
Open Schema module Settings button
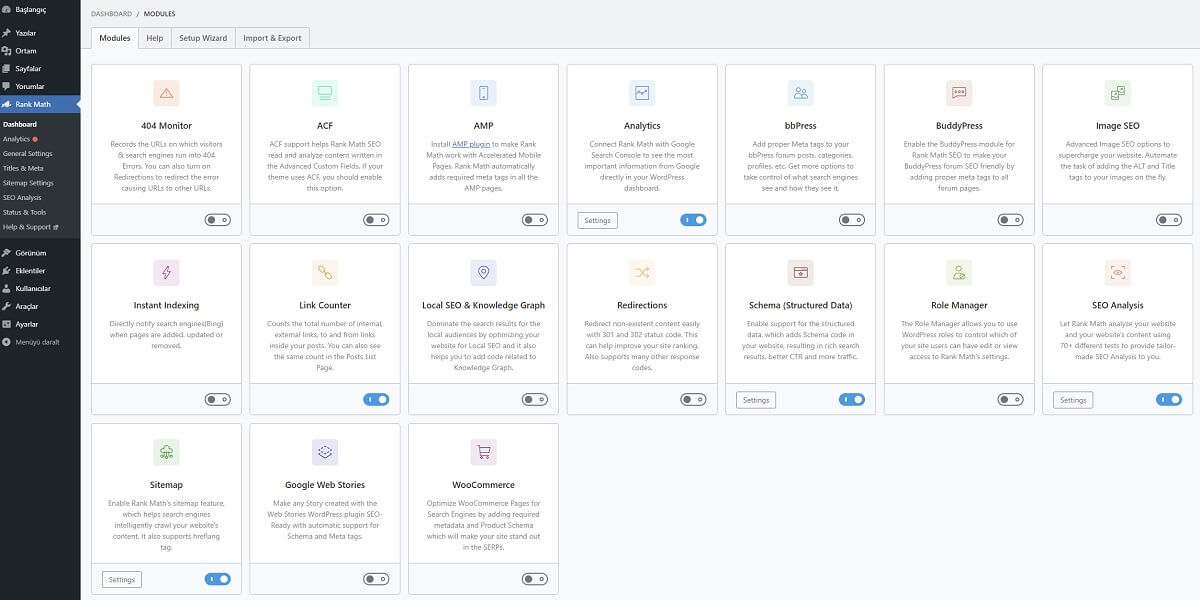click(x=756, y=400)
